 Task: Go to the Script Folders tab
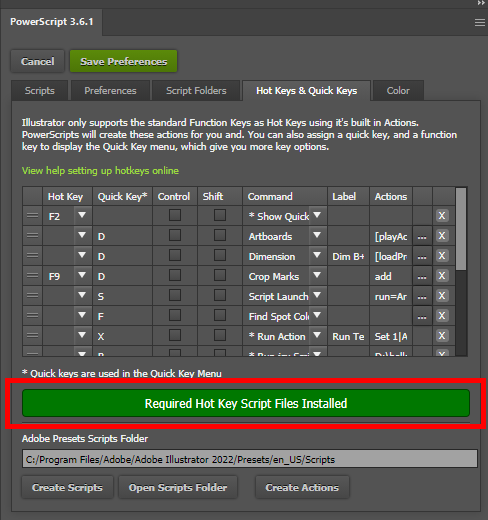[196, 91]
